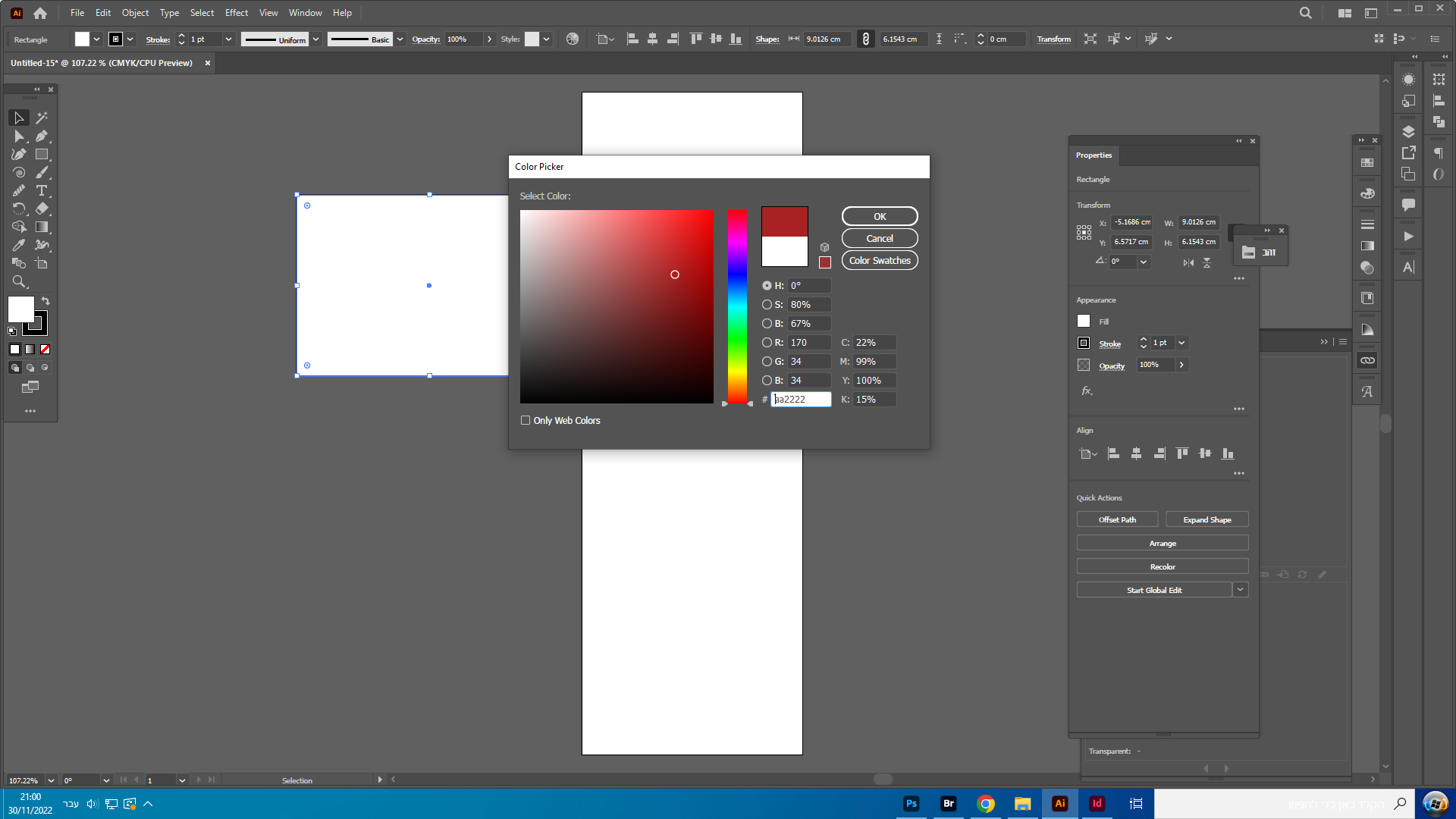Image resolution: width=1456 pixels, height=819 pixels.
Task: Click the hex color input field
Action: click(801, 400)
